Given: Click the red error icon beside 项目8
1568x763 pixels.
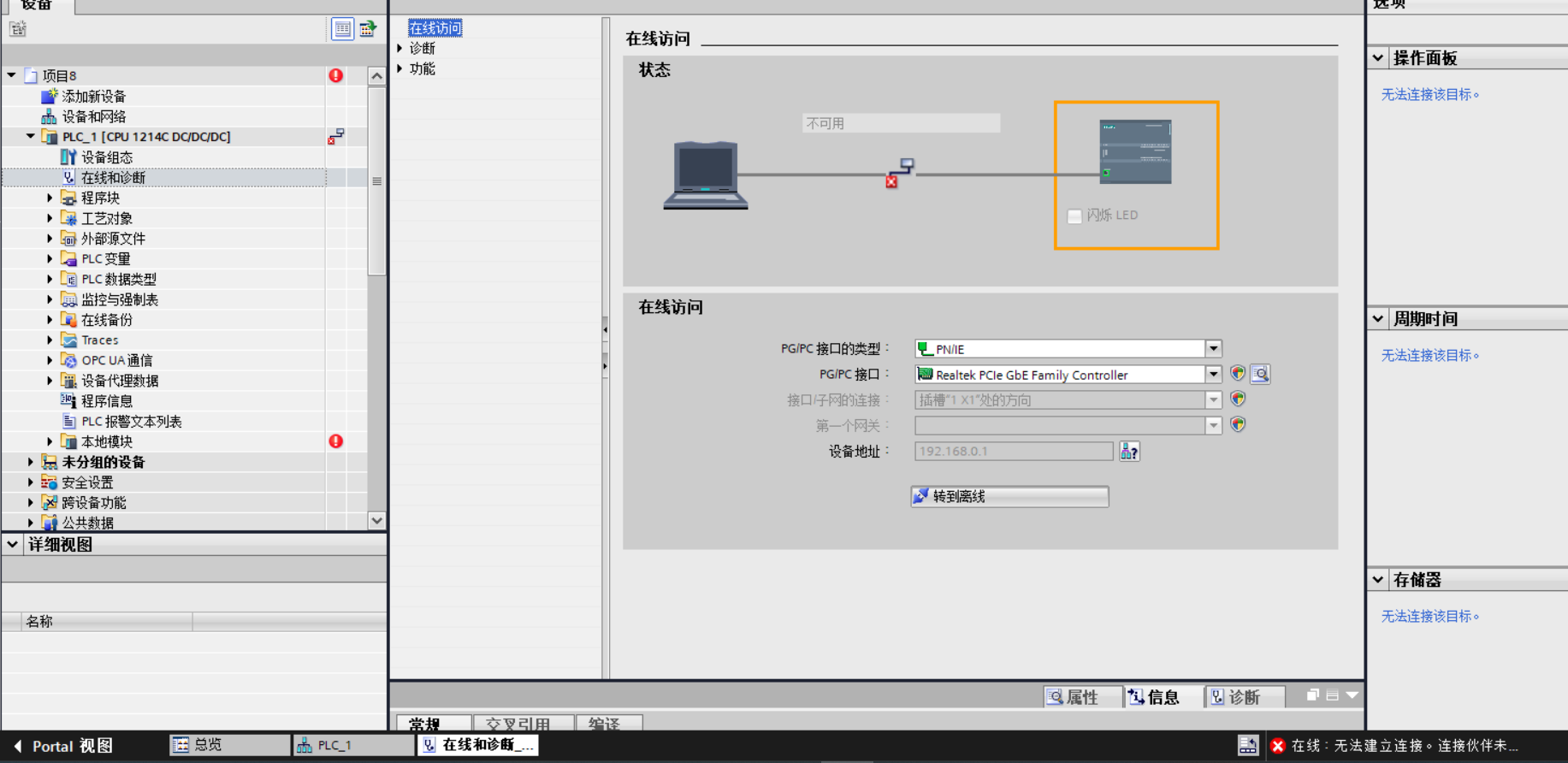Looking at the screenshot, I should point(336,75).
